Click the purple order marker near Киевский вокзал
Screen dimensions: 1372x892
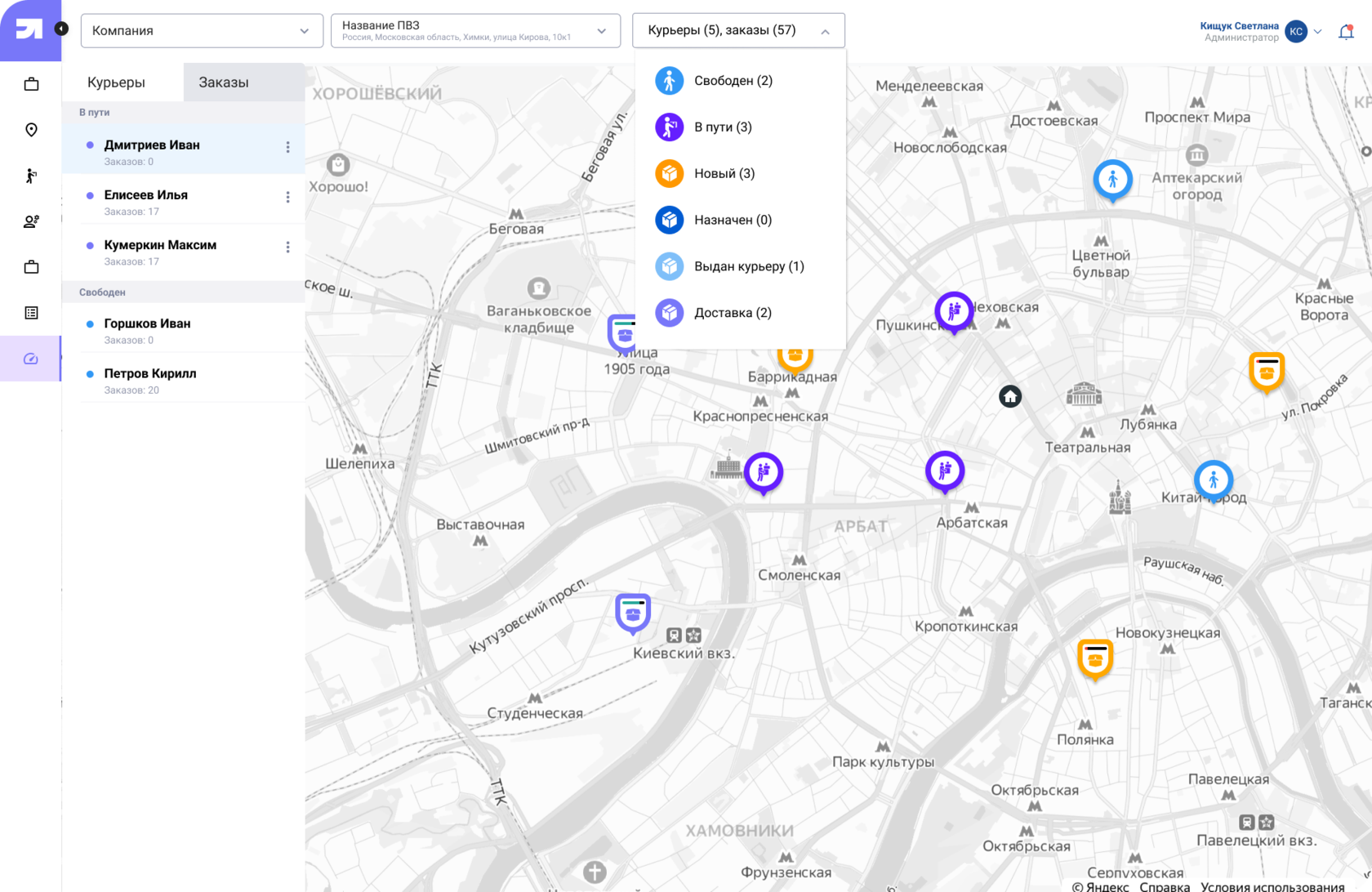(633, 613)
